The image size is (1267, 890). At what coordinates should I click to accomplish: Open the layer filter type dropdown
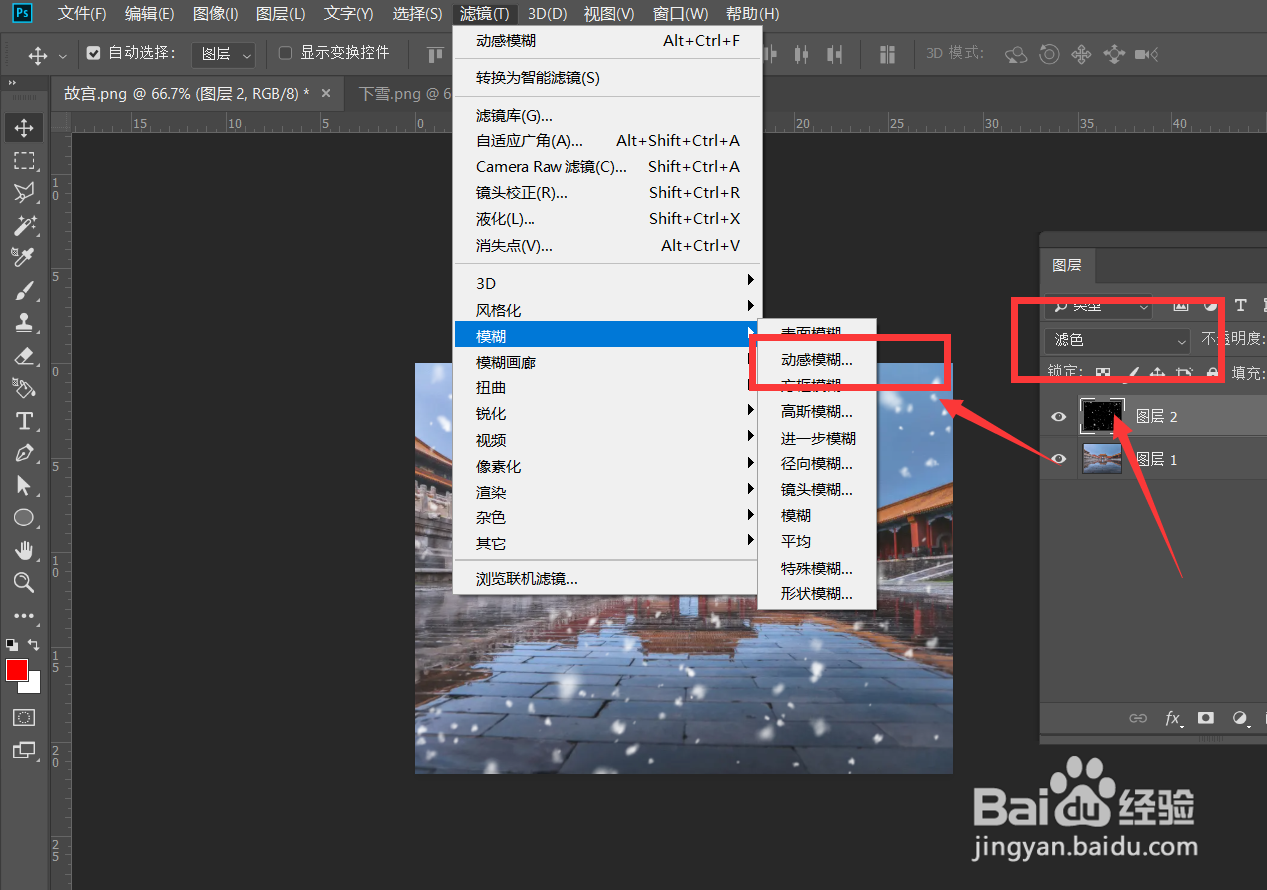1097,305
